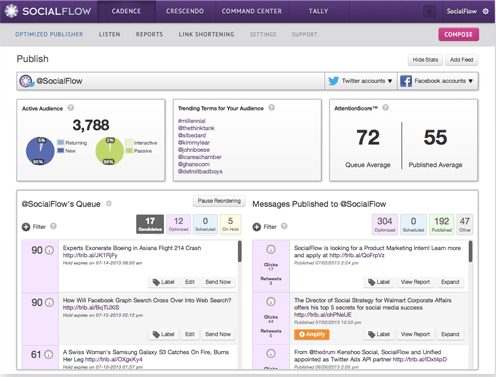The width and height of the screenshot is (496, 377).
Task: Click the pink Compose button
Action: coord(458,34)
